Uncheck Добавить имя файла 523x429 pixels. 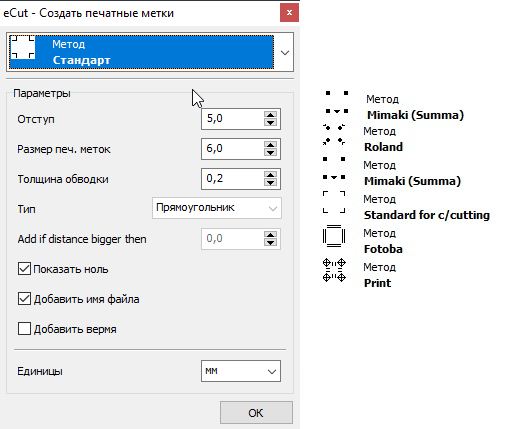click(x=24, y=299)
